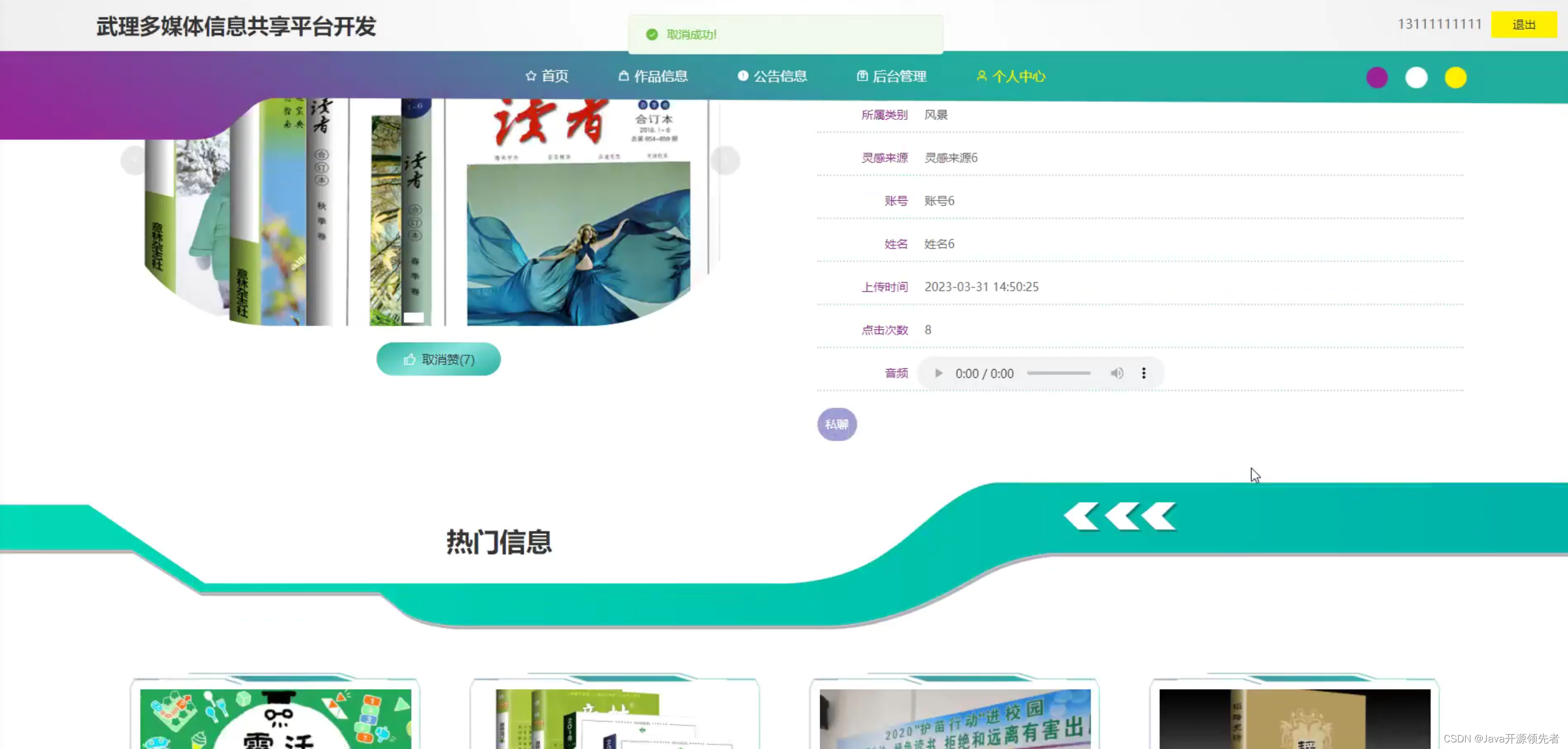Mute the audio player volume icon
This screenshot has height=749, width=1568.
point(1116,373)
